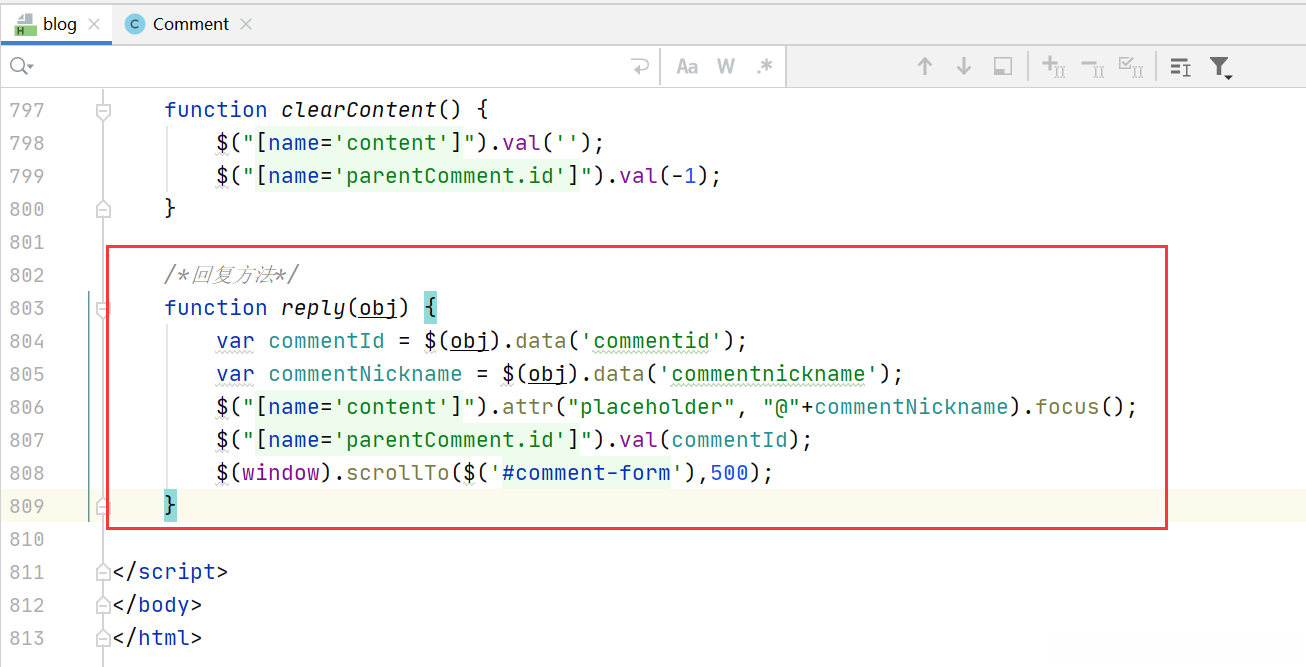1306x667 pixels.
Task: Click closing script tag text
Action: tap(170, 572)
